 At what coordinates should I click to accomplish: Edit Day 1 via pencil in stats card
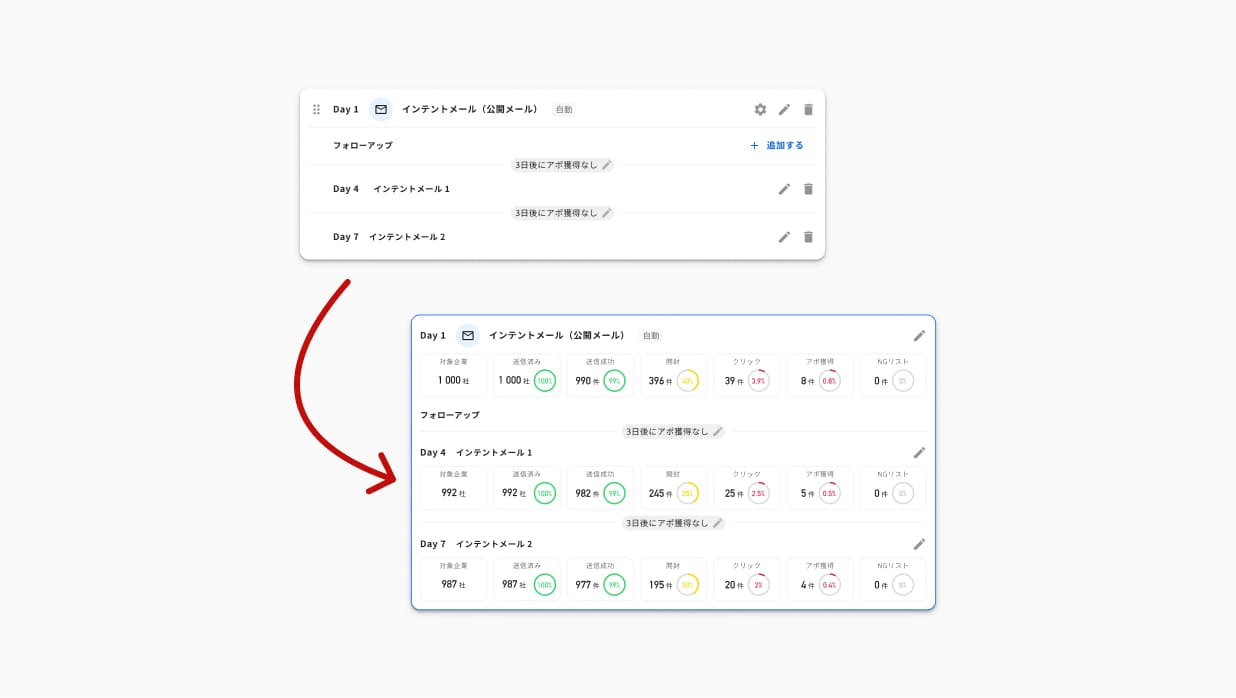click(919, 336)
